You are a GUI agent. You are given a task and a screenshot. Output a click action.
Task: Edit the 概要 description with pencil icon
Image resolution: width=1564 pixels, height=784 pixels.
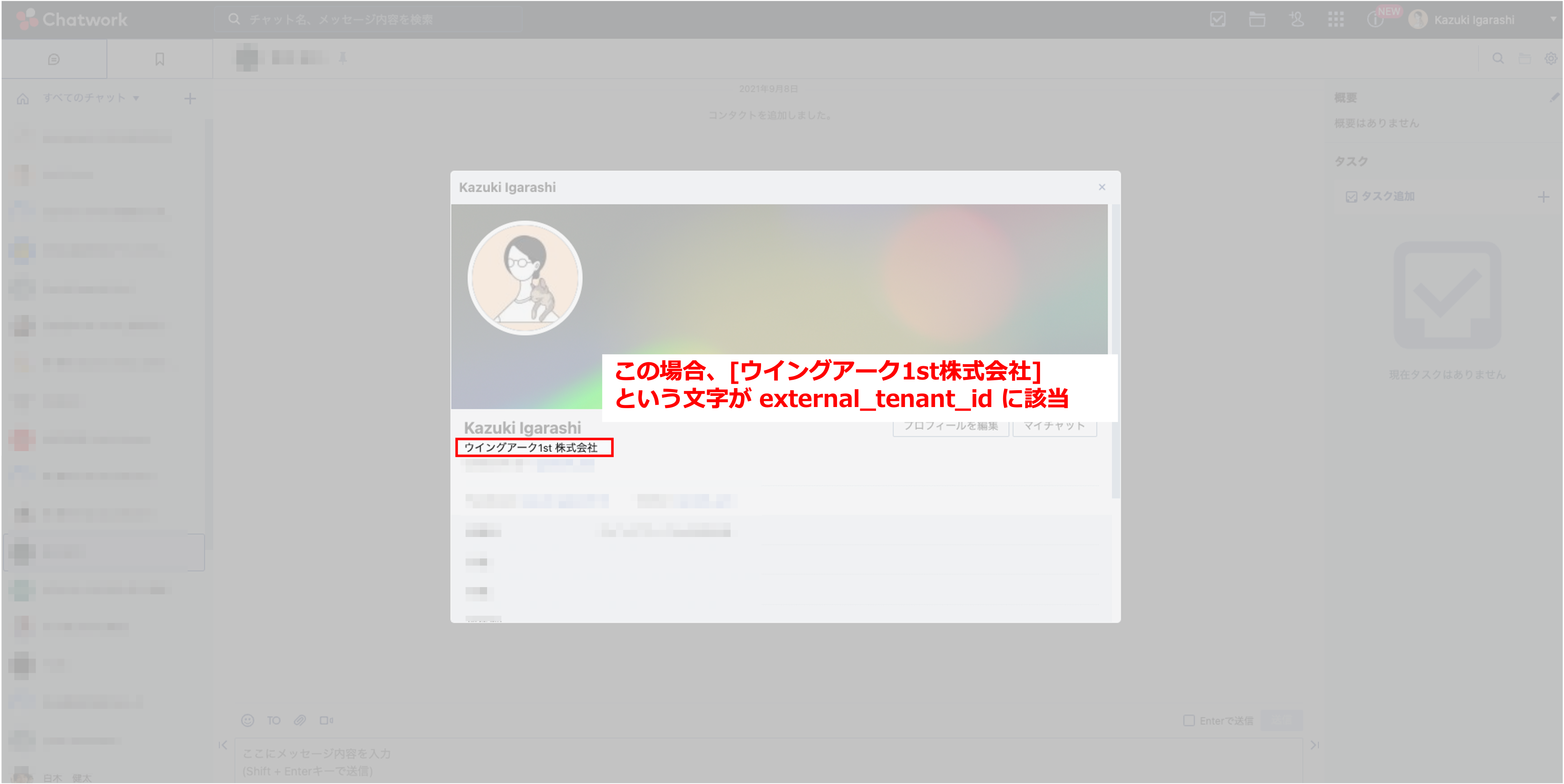pos(1555,97)
